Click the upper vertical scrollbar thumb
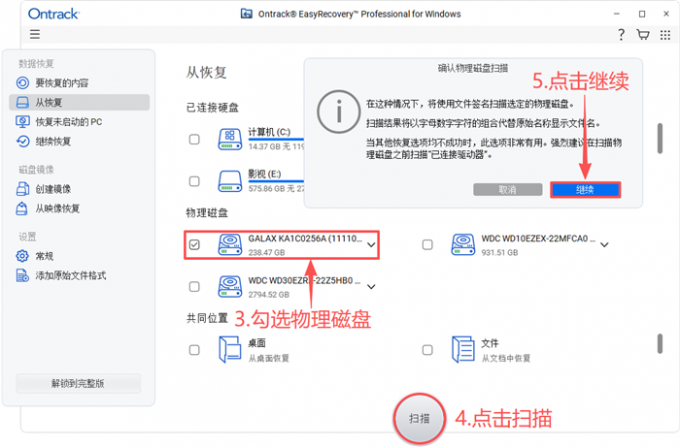680x447 pixels. (660, 138)
